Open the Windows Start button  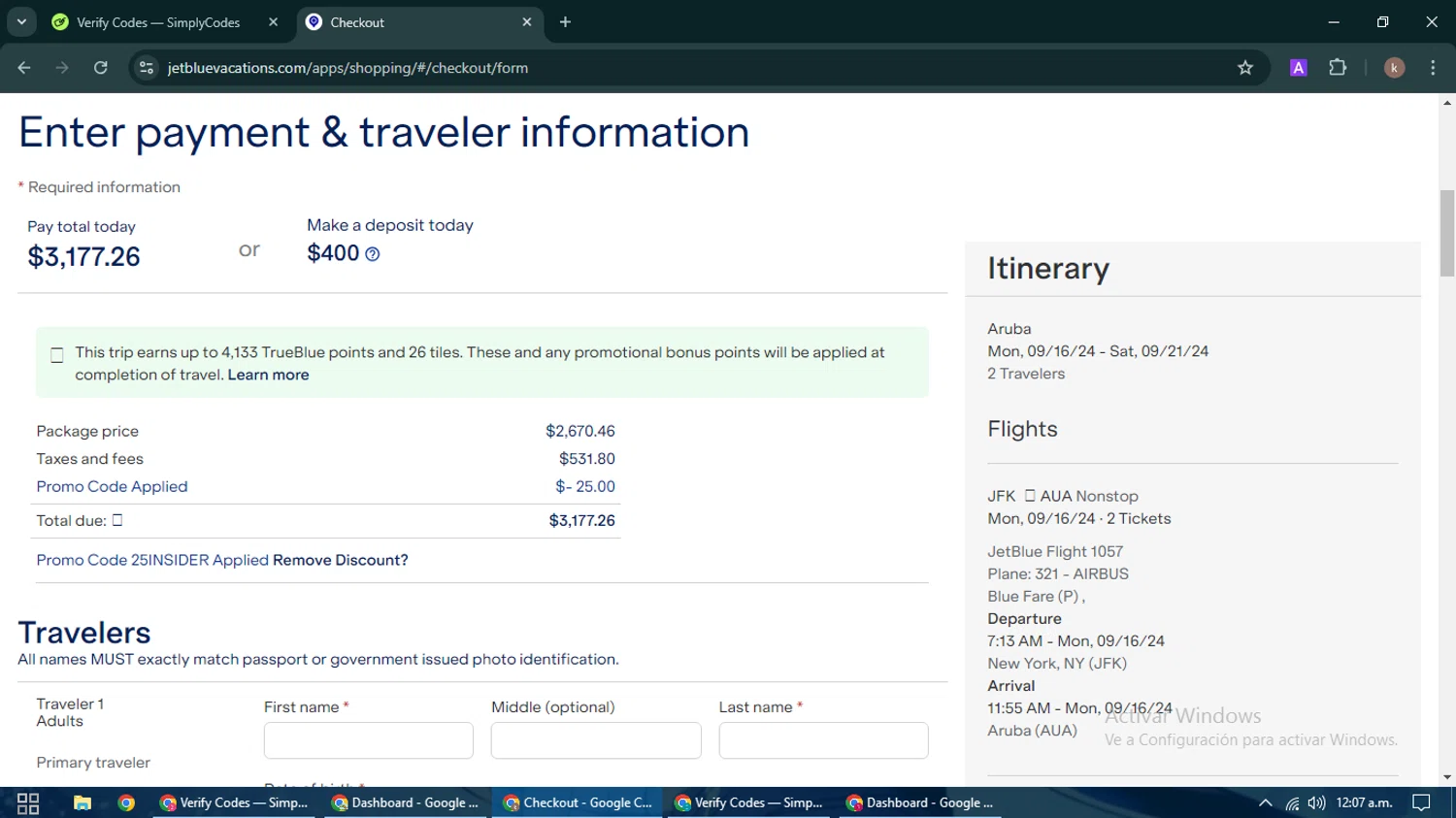tap(28, 803)
